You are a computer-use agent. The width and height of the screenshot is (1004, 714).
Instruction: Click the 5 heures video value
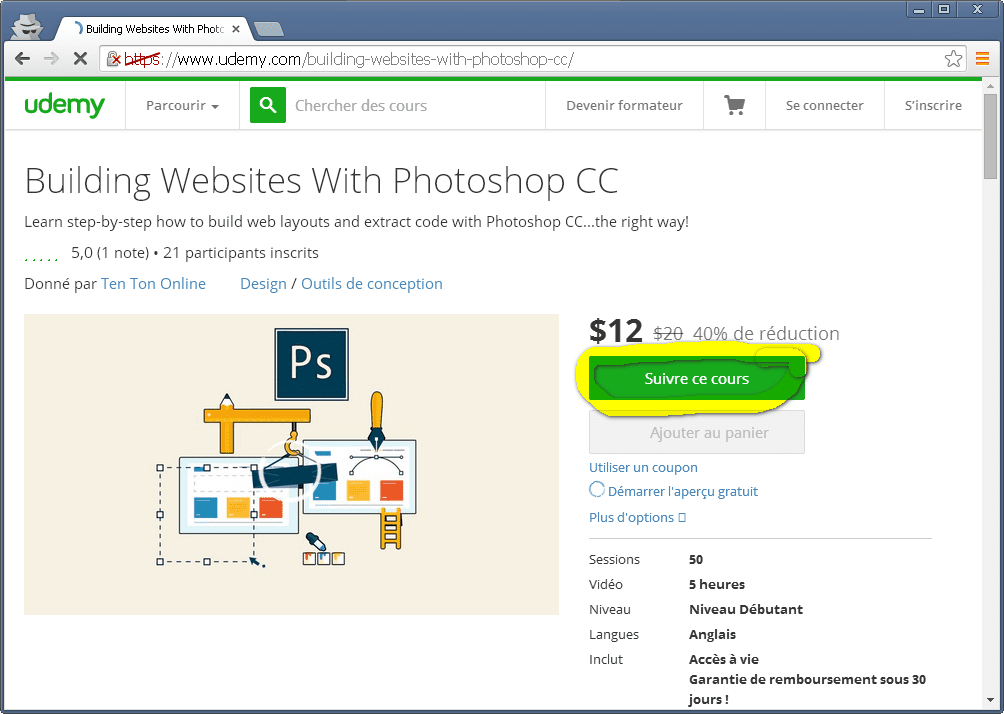pyautogui.click(x=717, y=584)
